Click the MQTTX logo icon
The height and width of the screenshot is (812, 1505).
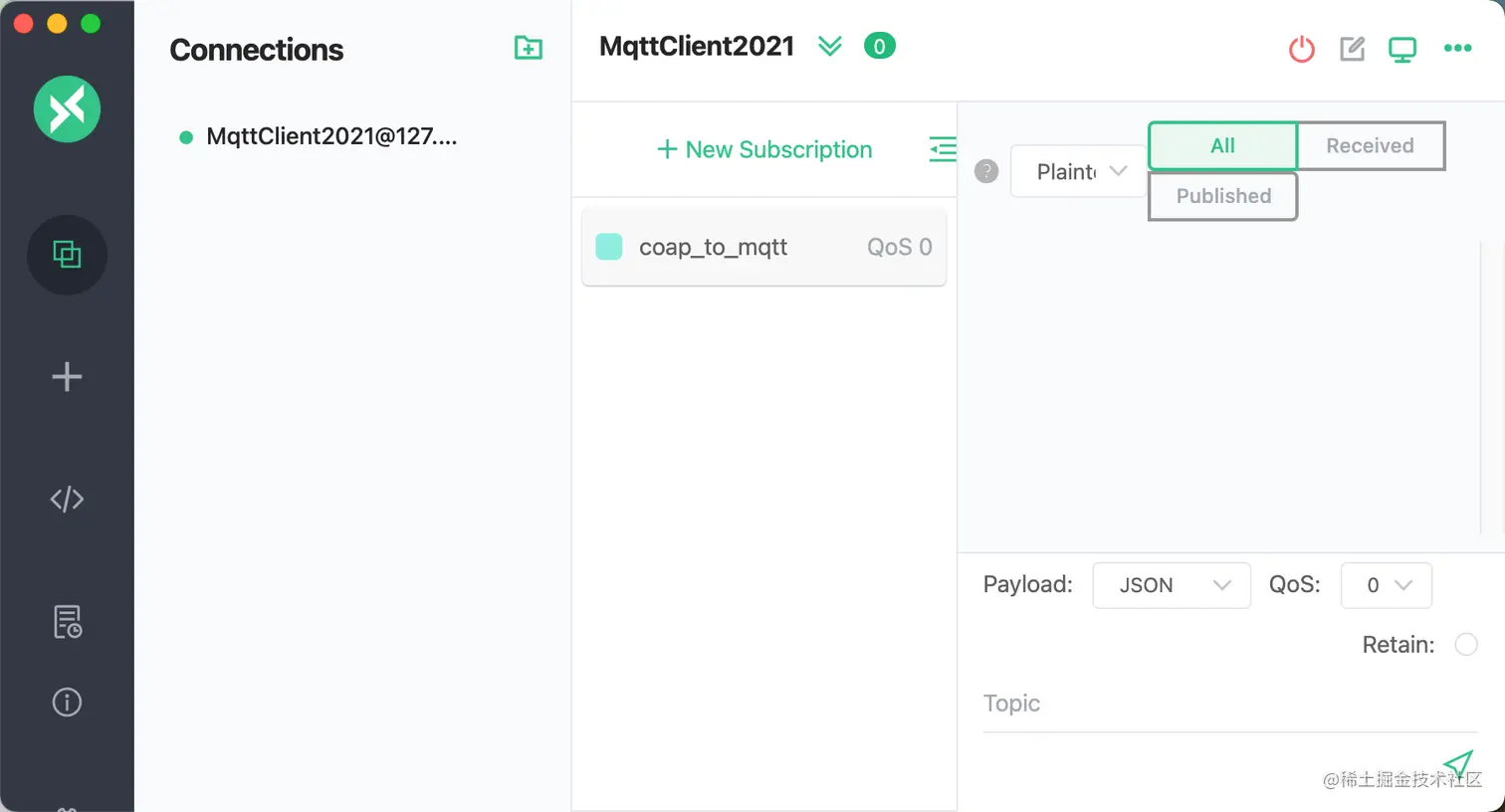[x=67, y=108]
